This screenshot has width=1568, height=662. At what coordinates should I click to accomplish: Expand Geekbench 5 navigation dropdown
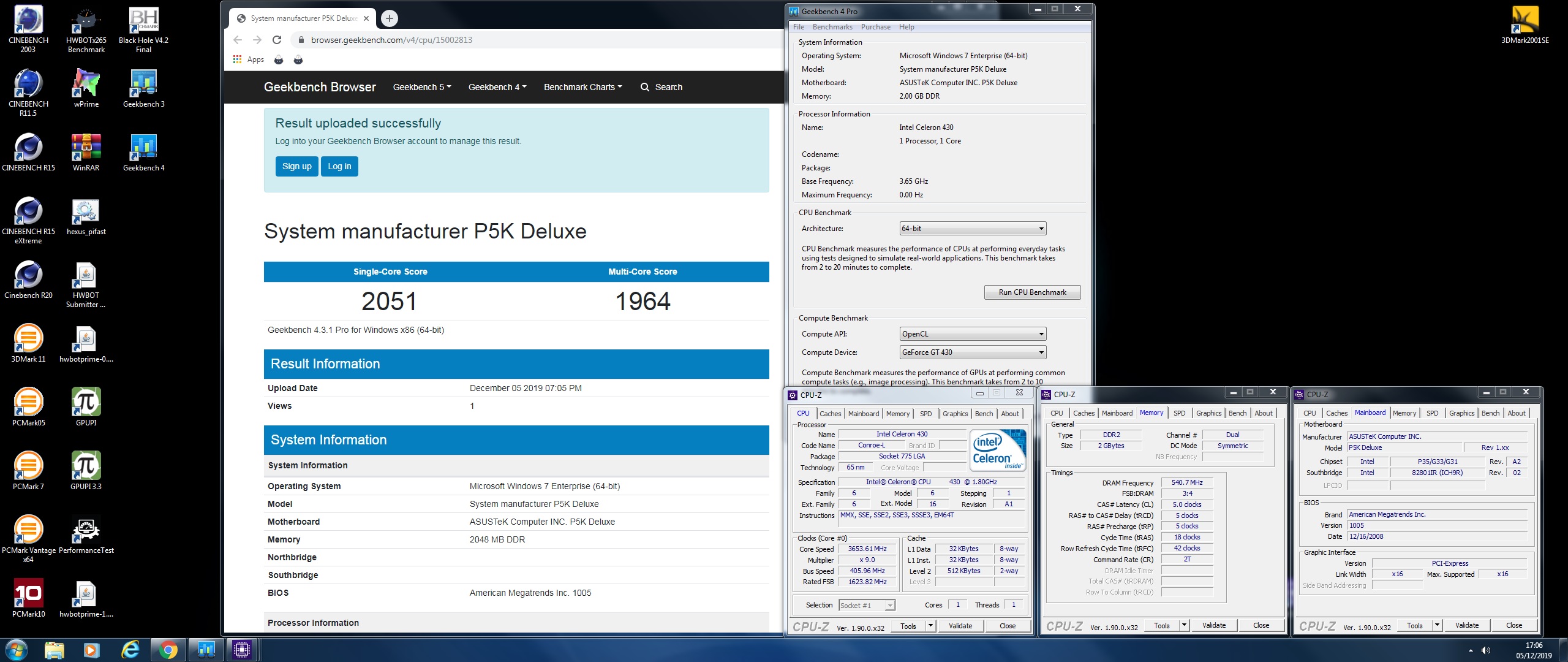coord(422,87)
